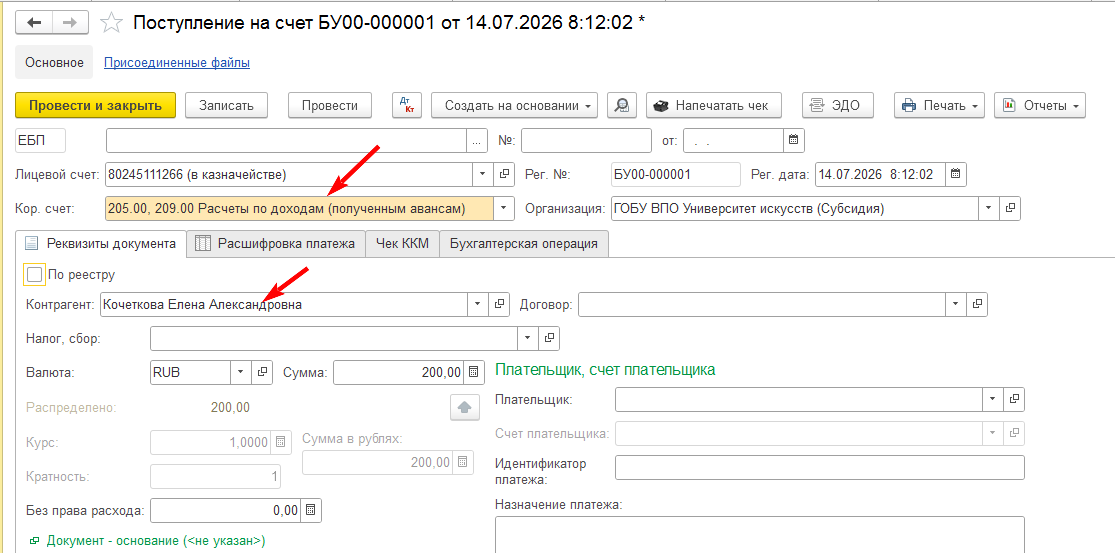The width and height of the screenshot is (1115, 553).
Task: Click the magnifier search icon in toolbar
Action: click(622, 105)
